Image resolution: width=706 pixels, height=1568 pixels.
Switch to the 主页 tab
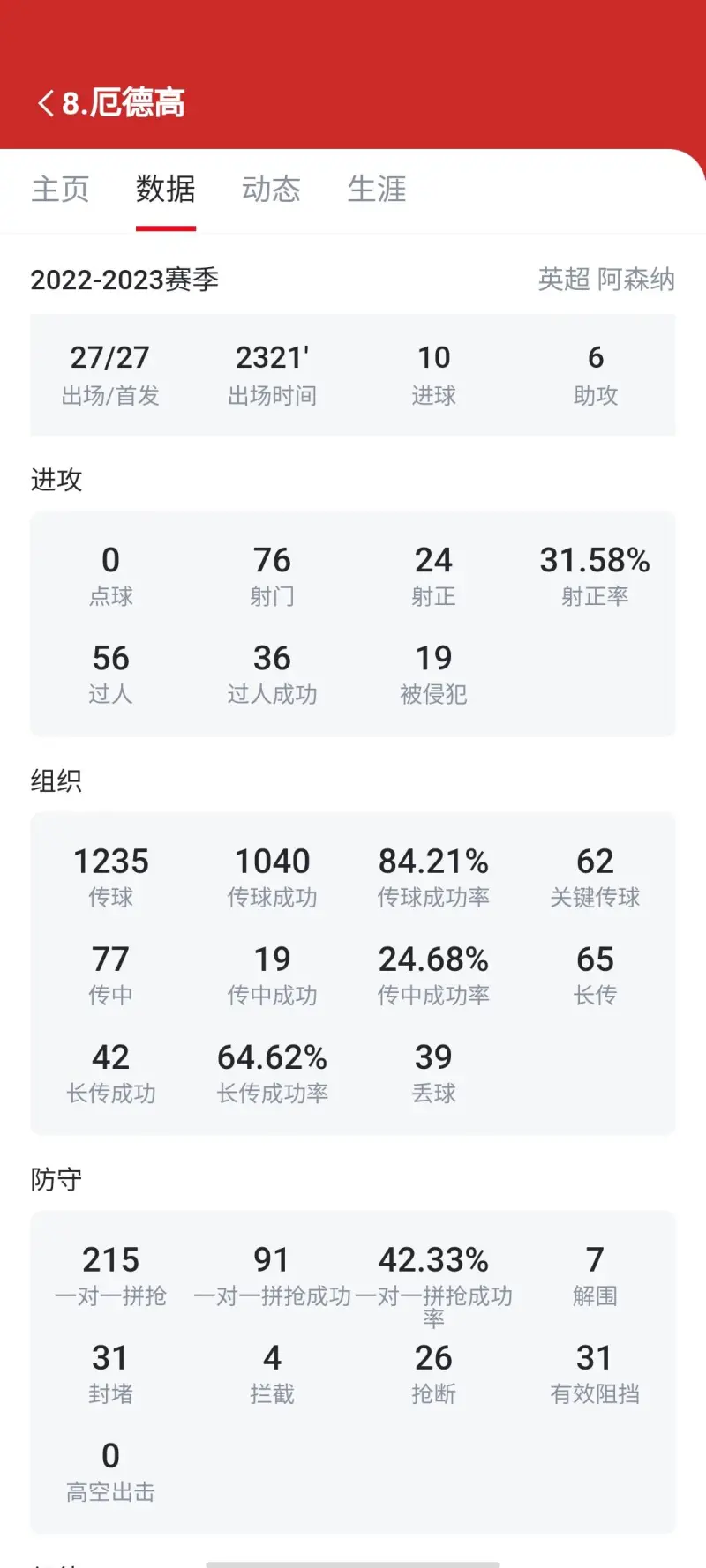(x=60, y=189)
